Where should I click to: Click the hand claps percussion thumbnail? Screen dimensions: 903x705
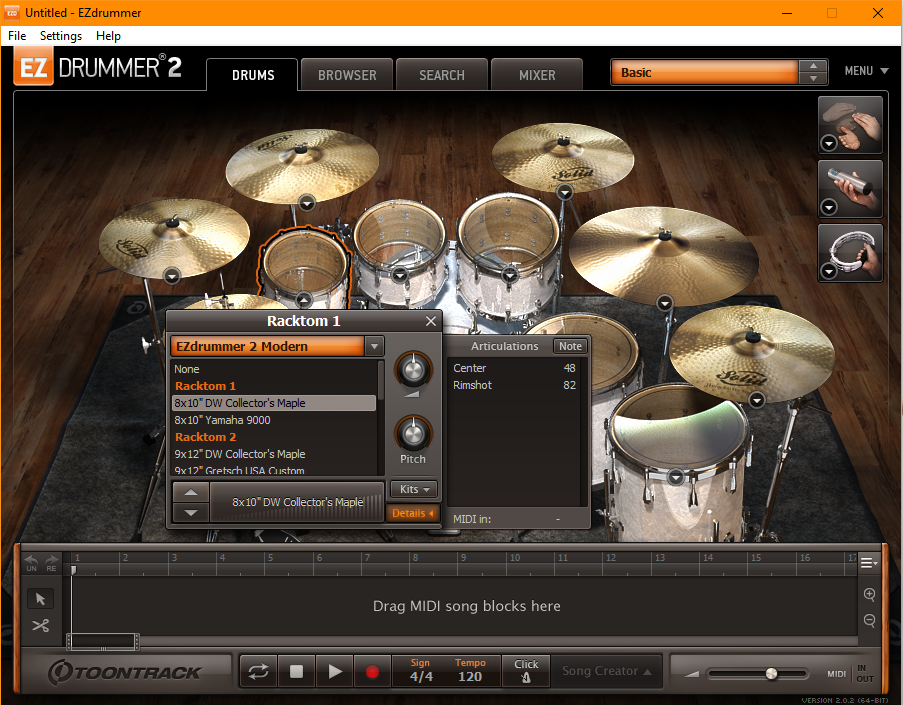851,125
